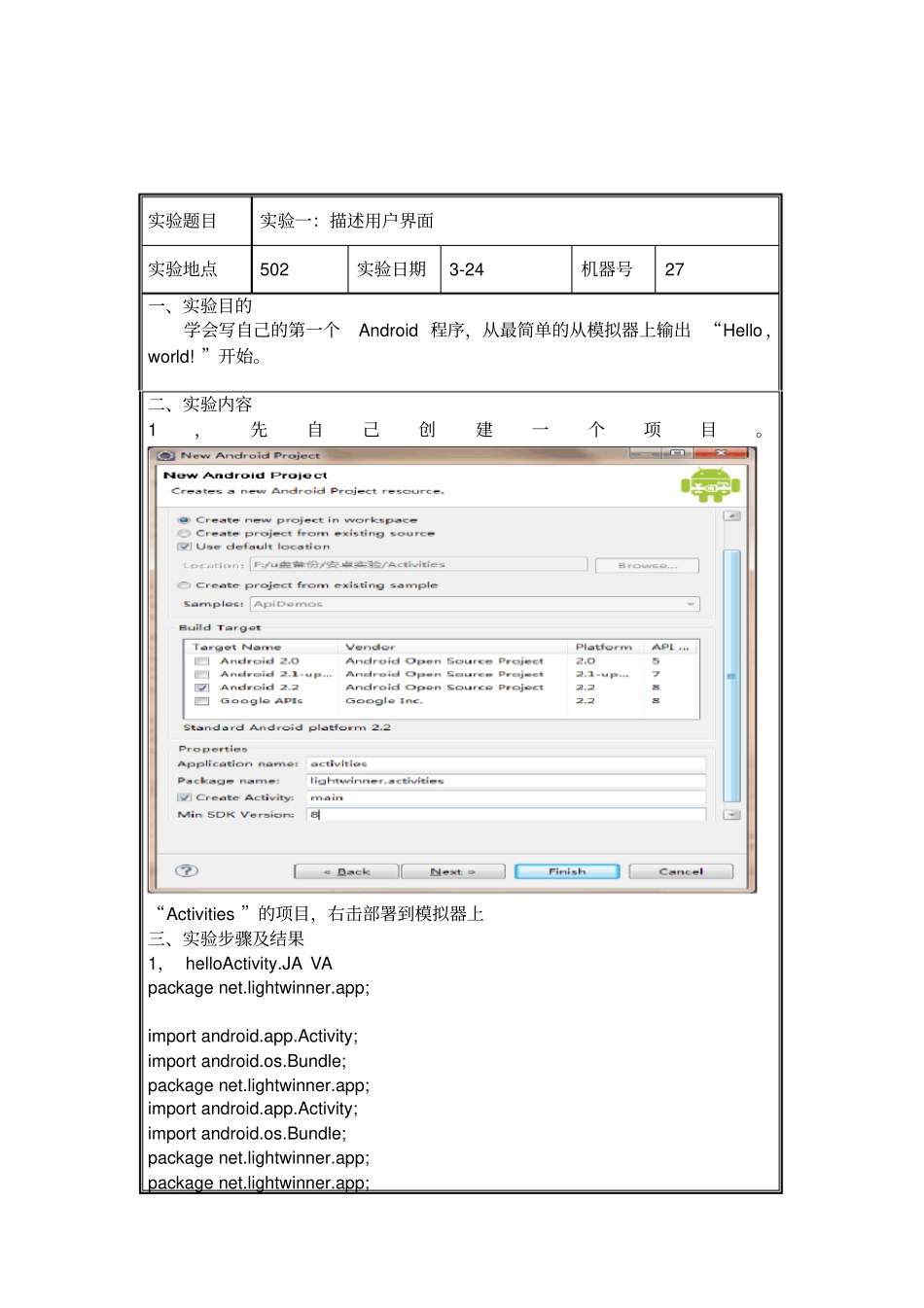Viewport: 924px width, 1308px height.
Task: Click the Properties group label
Action: pyautogui.click(x=213, y=749)
